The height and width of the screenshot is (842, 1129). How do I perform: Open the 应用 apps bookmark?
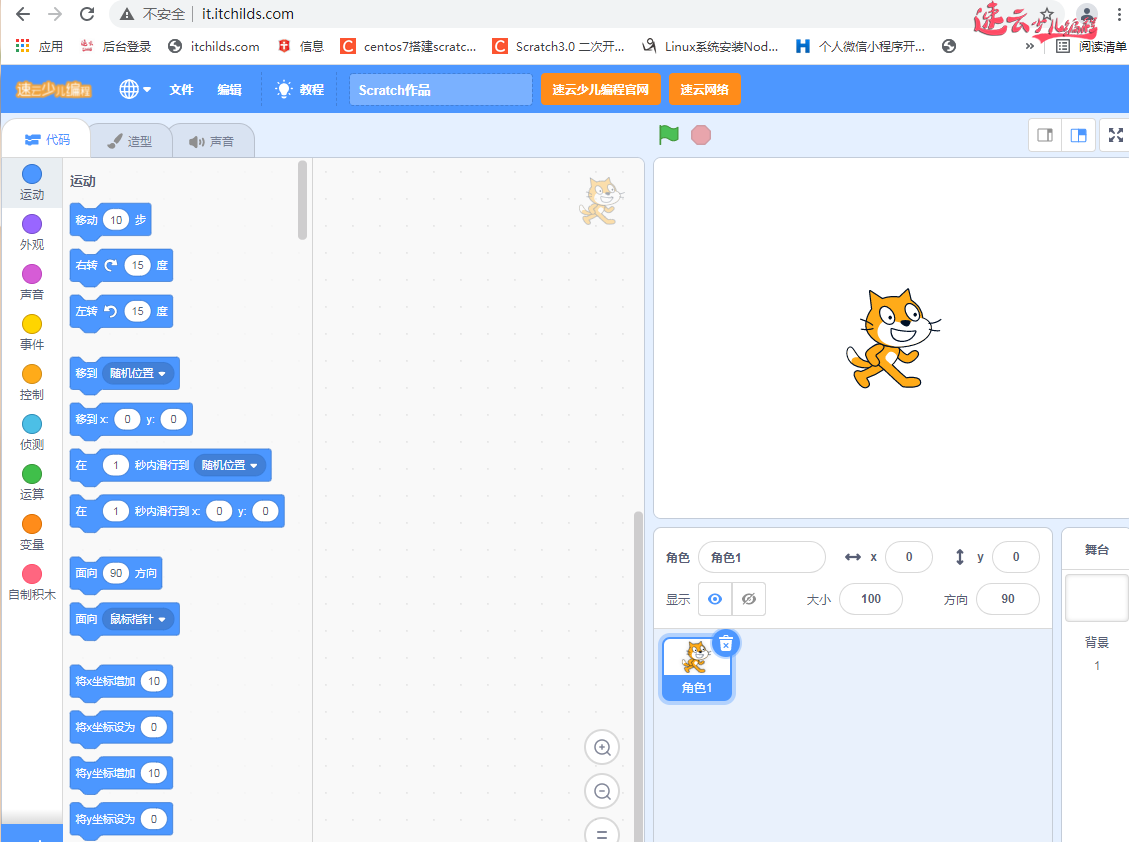pos(40,46)
